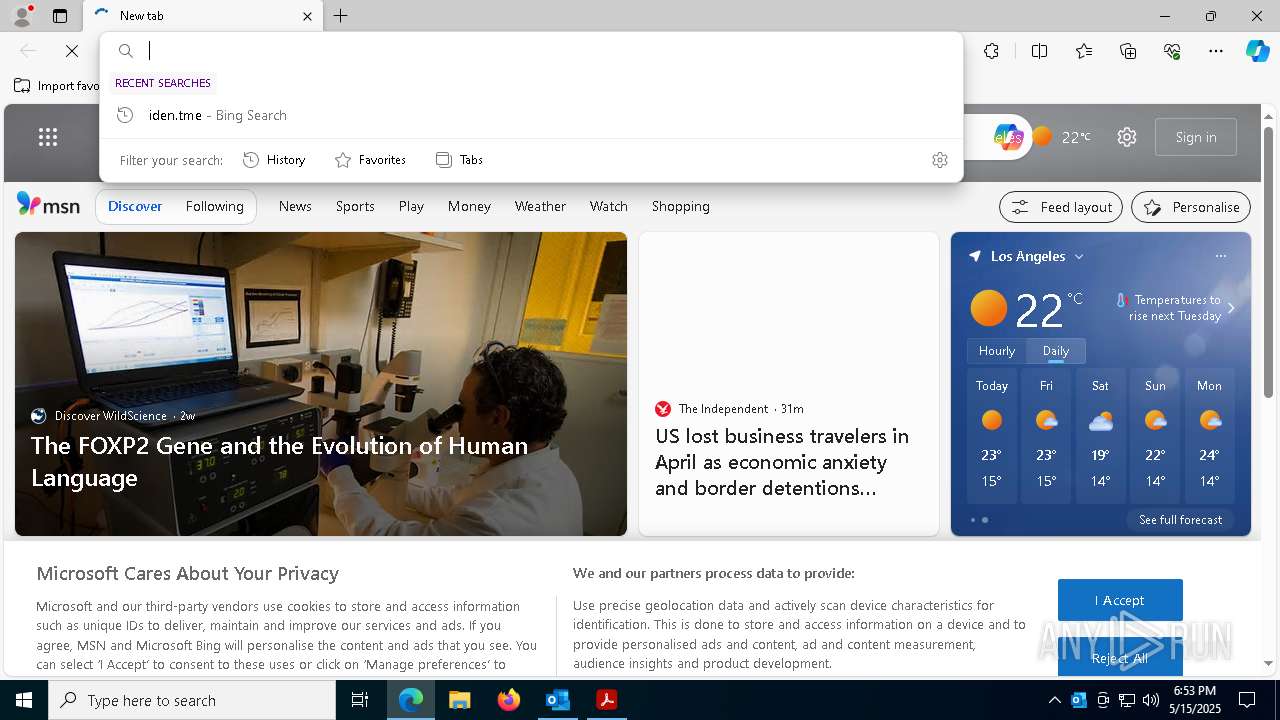Open the FOXP2 Gene article
Screen dimensions: 1280x720
[x=279, y=461]
